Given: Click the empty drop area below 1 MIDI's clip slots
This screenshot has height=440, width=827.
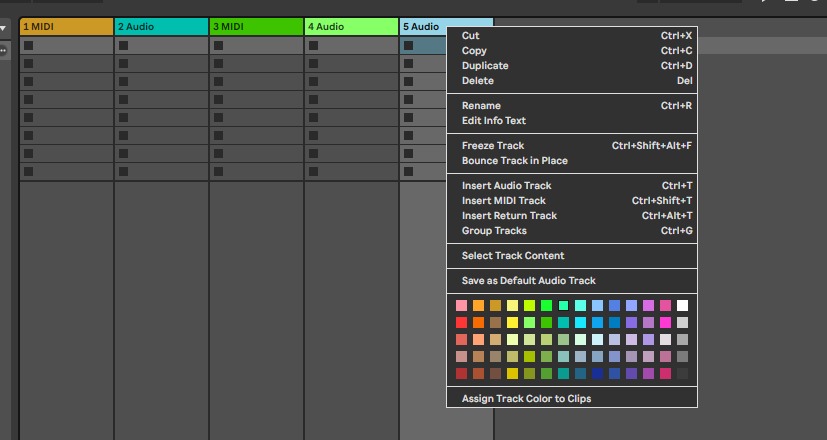Looking at the screenshot, I should pyautogui.click(x=66, y=310).
